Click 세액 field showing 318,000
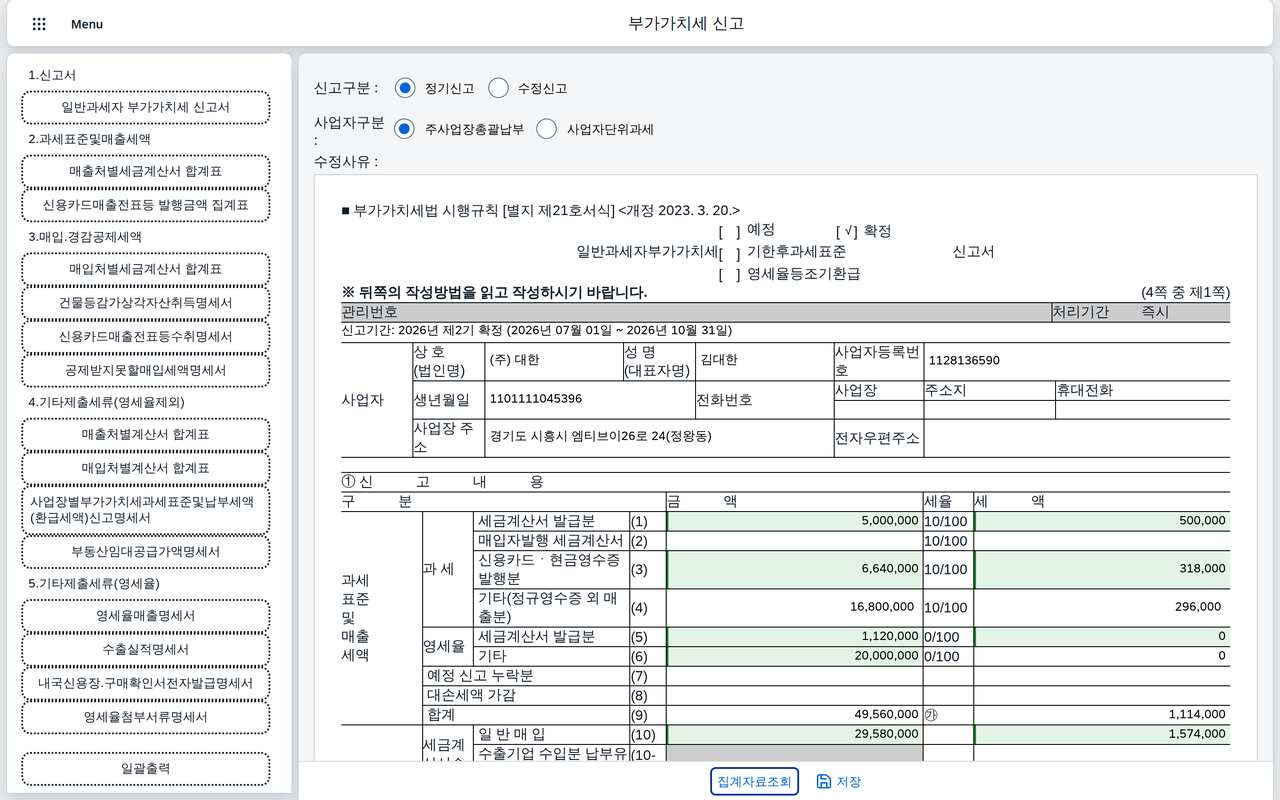The height and width of the screenshot is (800, 1280). (x=1102, y=569)
